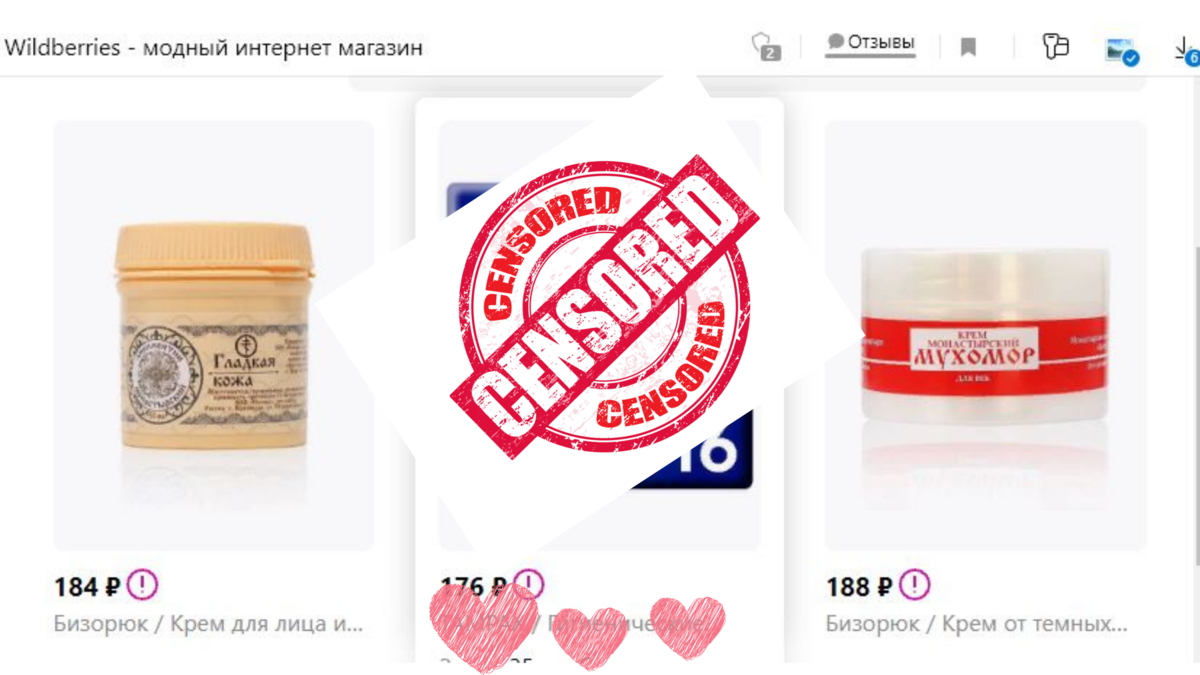Open the censored middle product image

(x=599, y=336)
